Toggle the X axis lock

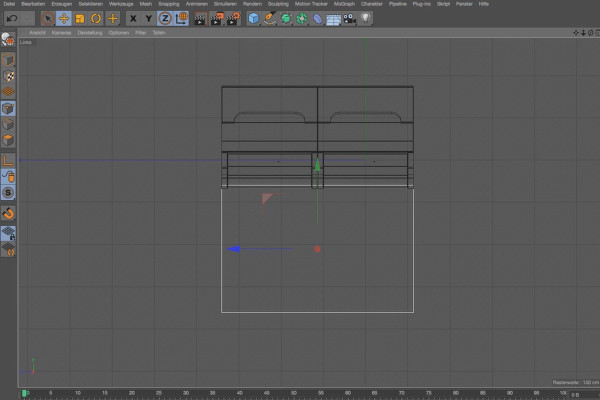[x=133, y=18]
